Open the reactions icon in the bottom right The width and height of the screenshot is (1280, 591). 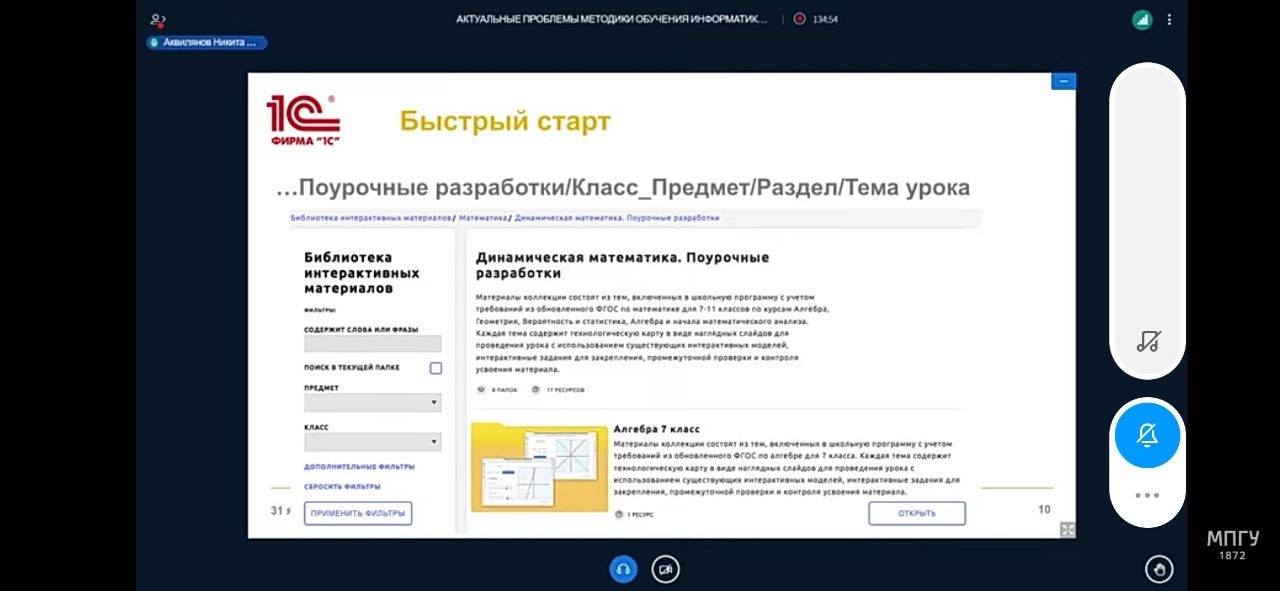point(1157,568)
